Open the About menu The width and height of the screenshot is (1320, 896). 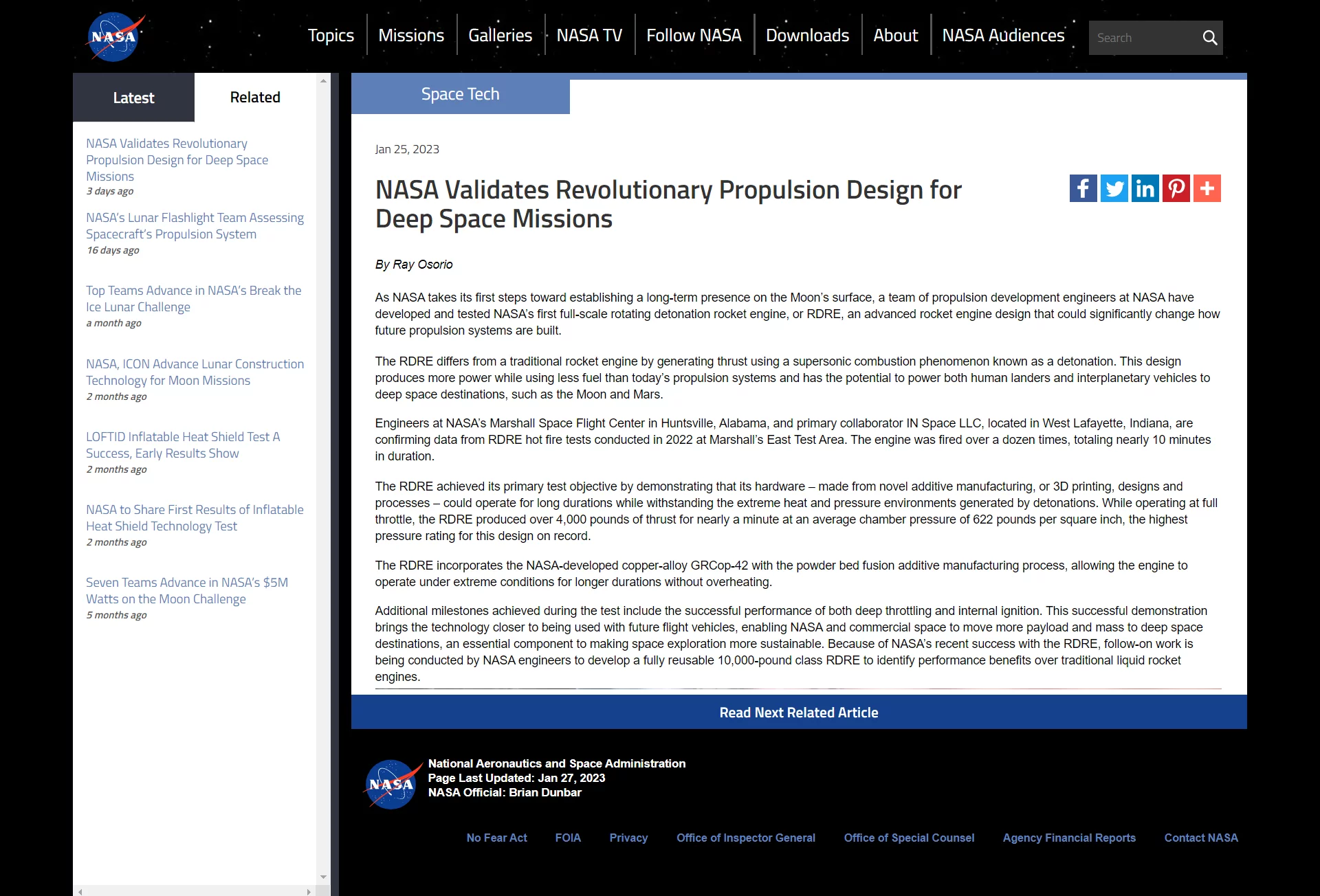click(x=895, y=35)
